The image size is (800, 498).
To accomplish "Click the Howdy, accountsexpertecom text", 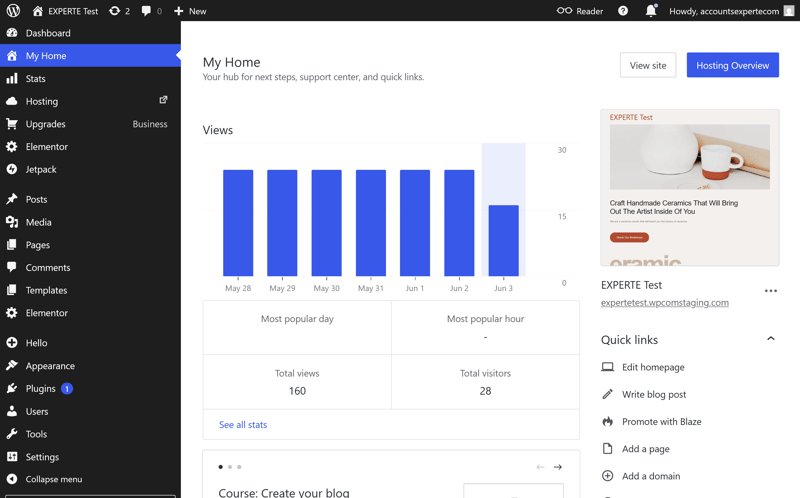I will tap(724, 11).
